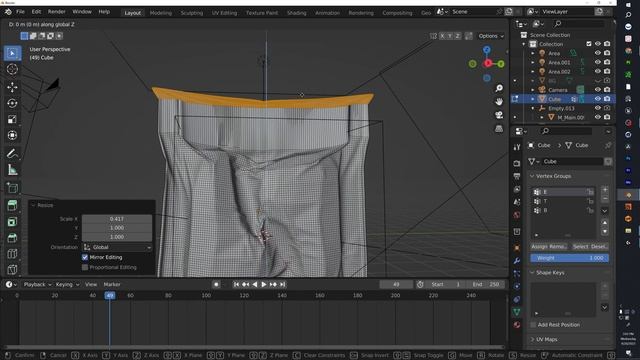The image size is (640, 360).
Task: Select the Loop Cut tool
Action: pos(12,253)
